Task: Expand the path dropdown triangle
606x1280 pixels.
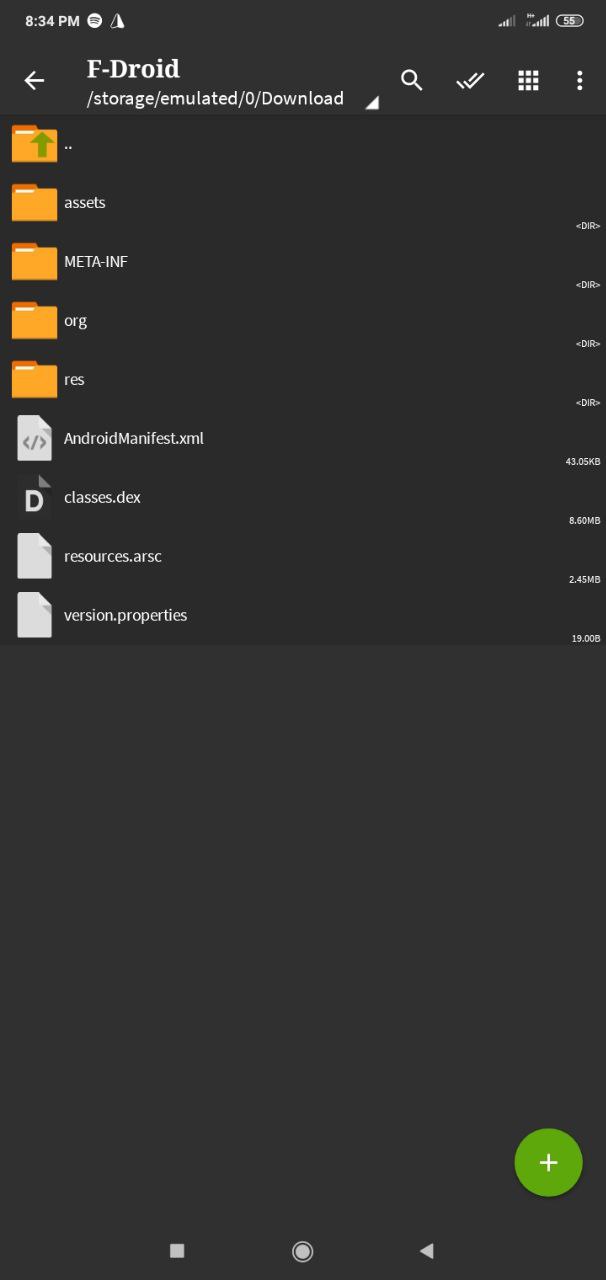Action: (x=371, y=102)
